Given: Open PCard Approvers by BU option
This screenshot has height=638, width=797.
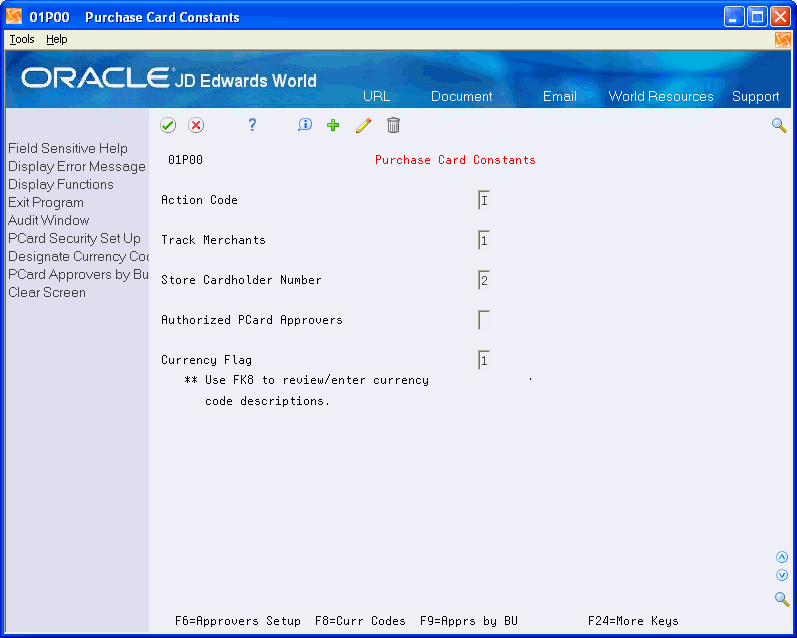Looking at the screenshot, I should pos(78,275).
